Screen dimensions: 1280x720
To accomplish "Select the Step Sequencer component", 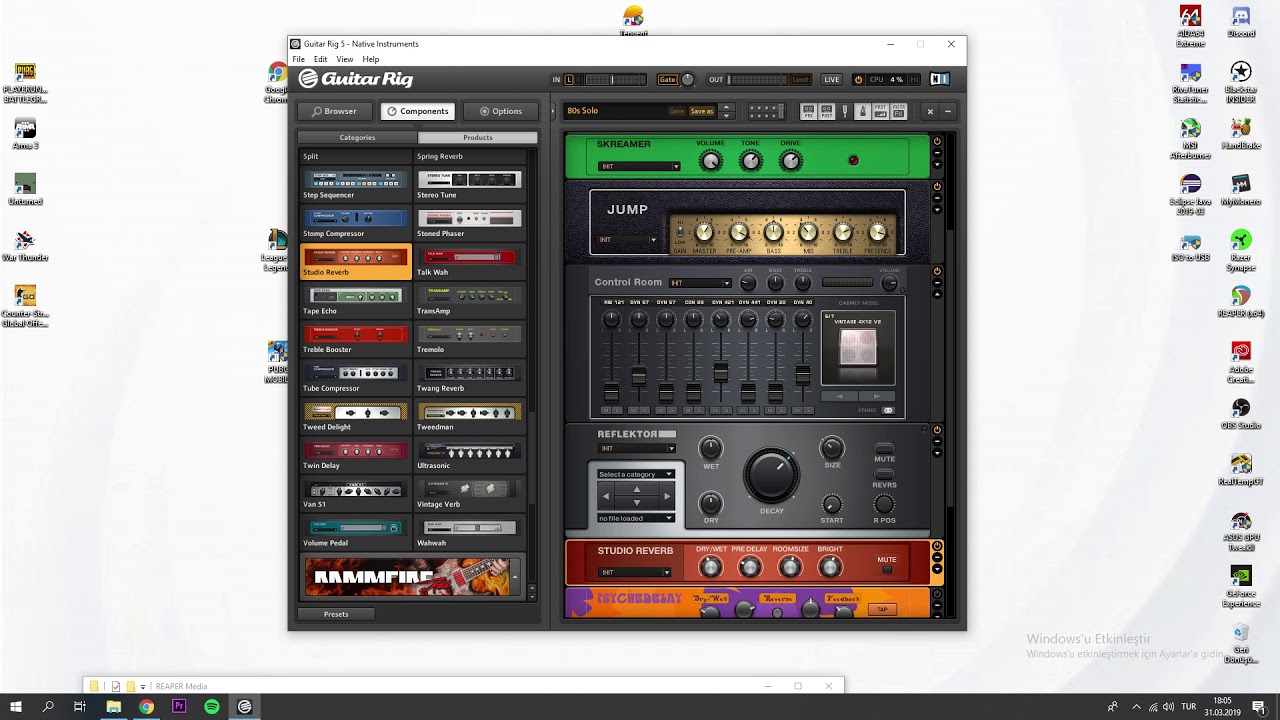I will click(356, 184).
